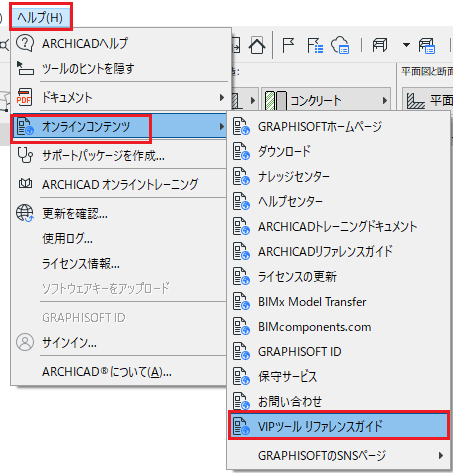Click the flag icon in toolbar
453x473 pixels.
(x=288, y=45)
